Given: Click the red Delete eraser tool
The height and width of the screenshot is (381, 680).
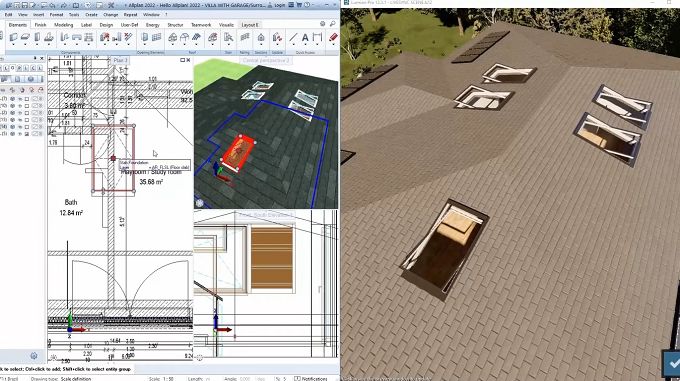Looking at the screenshot, I should pos(333,38).
